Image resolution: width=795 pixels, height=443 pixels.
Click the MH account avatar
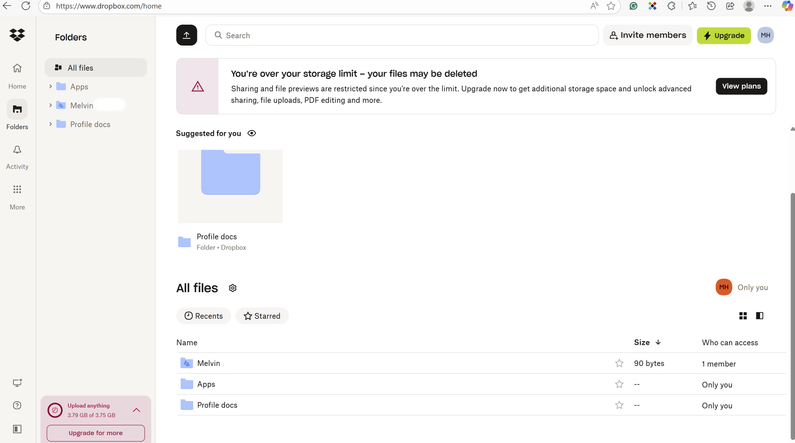pos(765,35)
